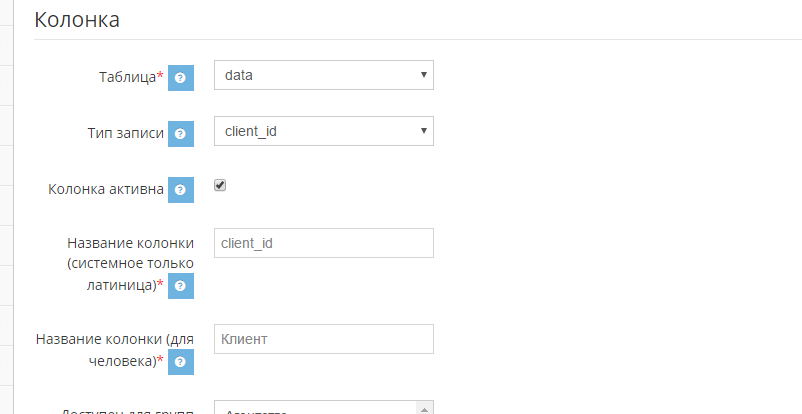The image size is (802, 414).
Task: Click the help icon next to Таблица
Action: point(181,78)
